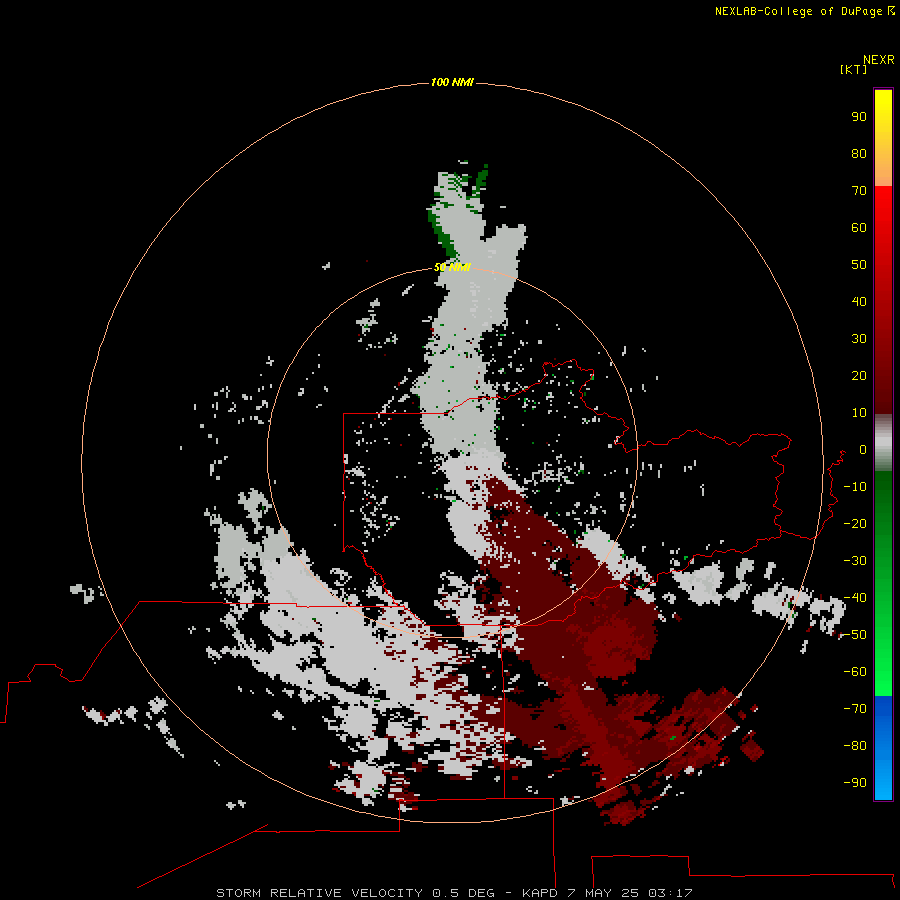The image size is (900, 900).
Task: Click the -30 knots scale label
Action: click(x=855, y=561)
